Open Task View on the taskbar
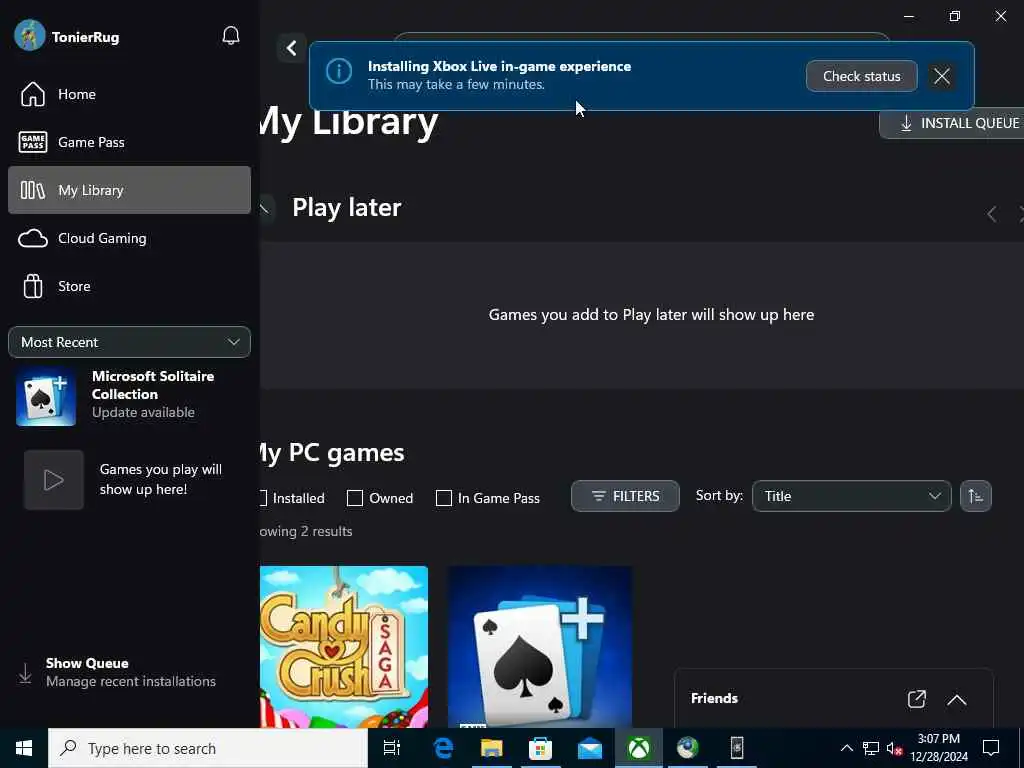1024x768 pixels. coord(392,748)
